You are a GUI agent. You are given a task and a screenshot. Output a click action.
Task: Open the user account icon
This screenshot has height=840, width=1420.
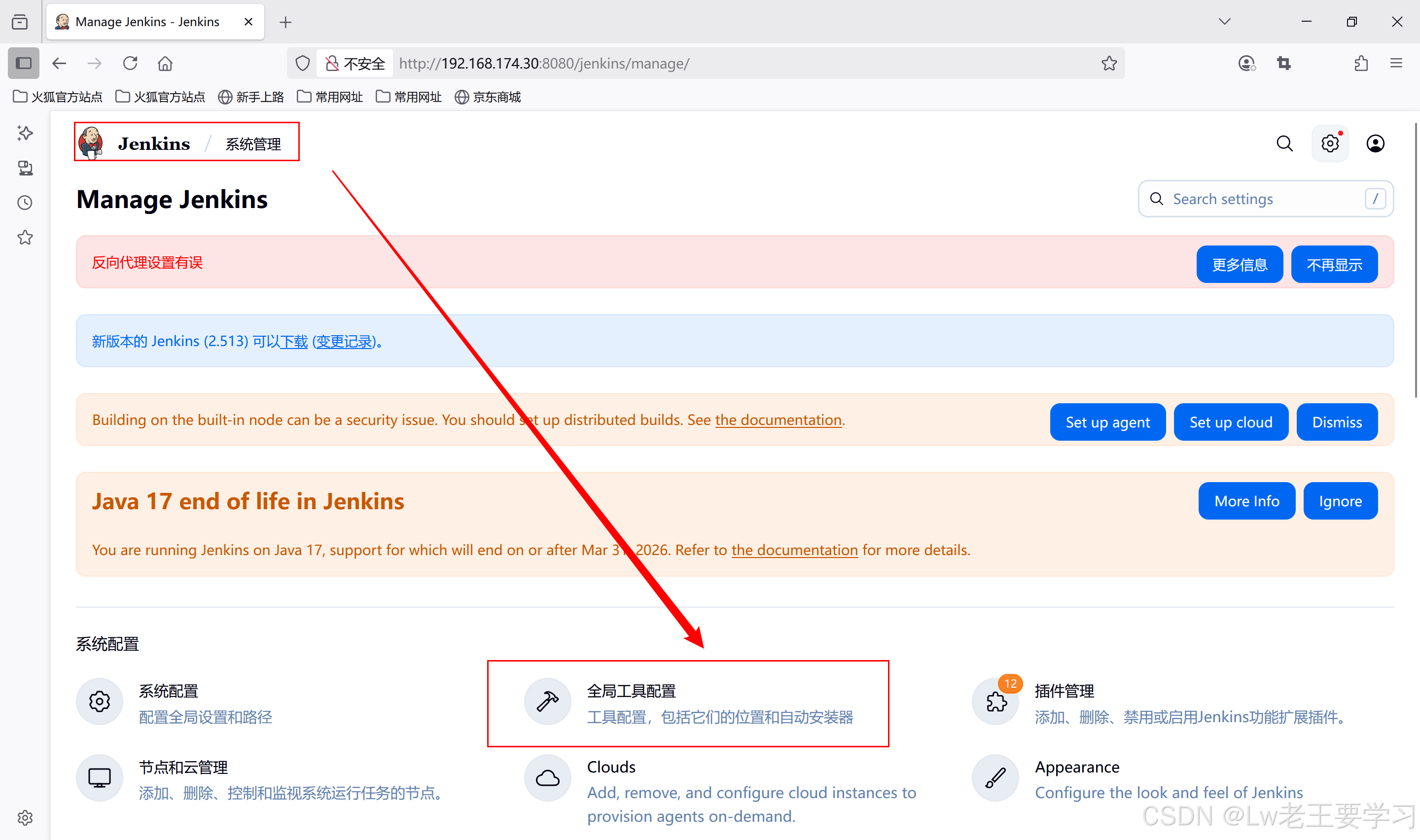[x=1375, y=144]
